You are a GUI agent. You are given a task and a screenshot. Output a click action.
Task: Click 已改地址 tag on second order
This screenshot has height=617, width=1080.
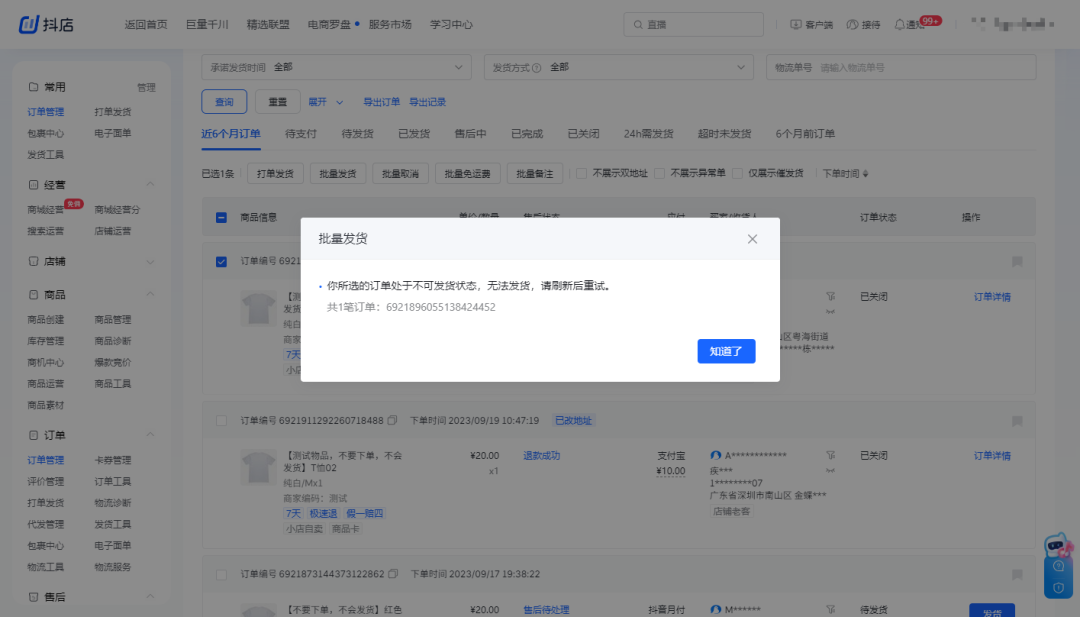[573, 420]
